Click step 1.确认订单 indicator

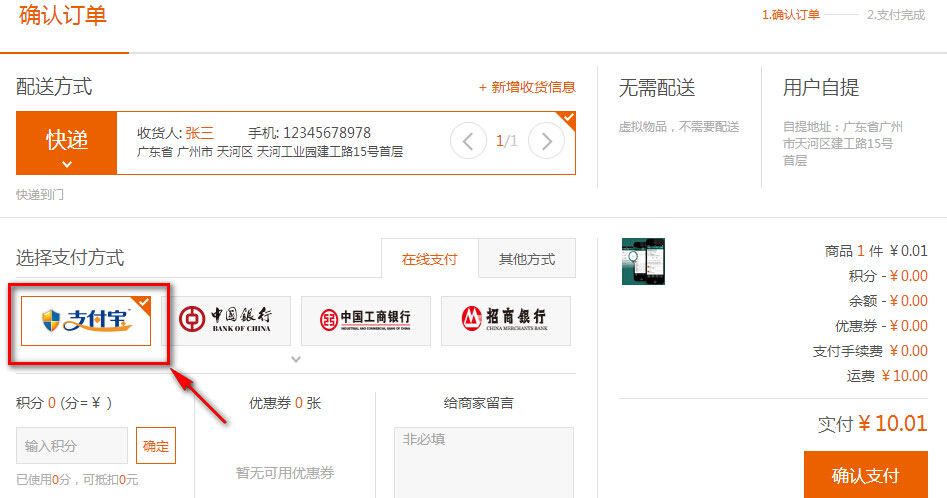point(791,15)
